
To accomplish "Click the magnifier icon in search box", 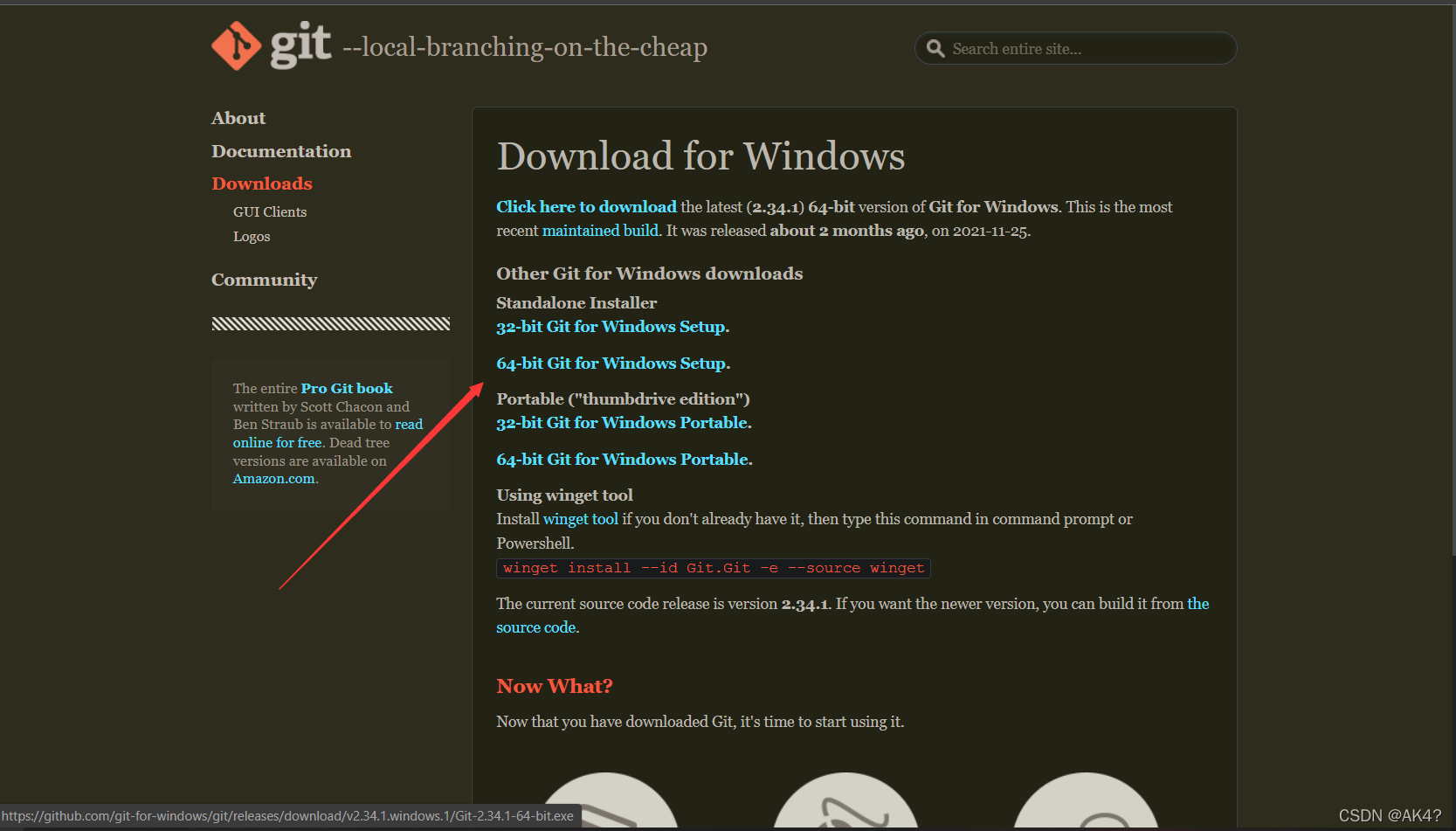I will 935,49.
